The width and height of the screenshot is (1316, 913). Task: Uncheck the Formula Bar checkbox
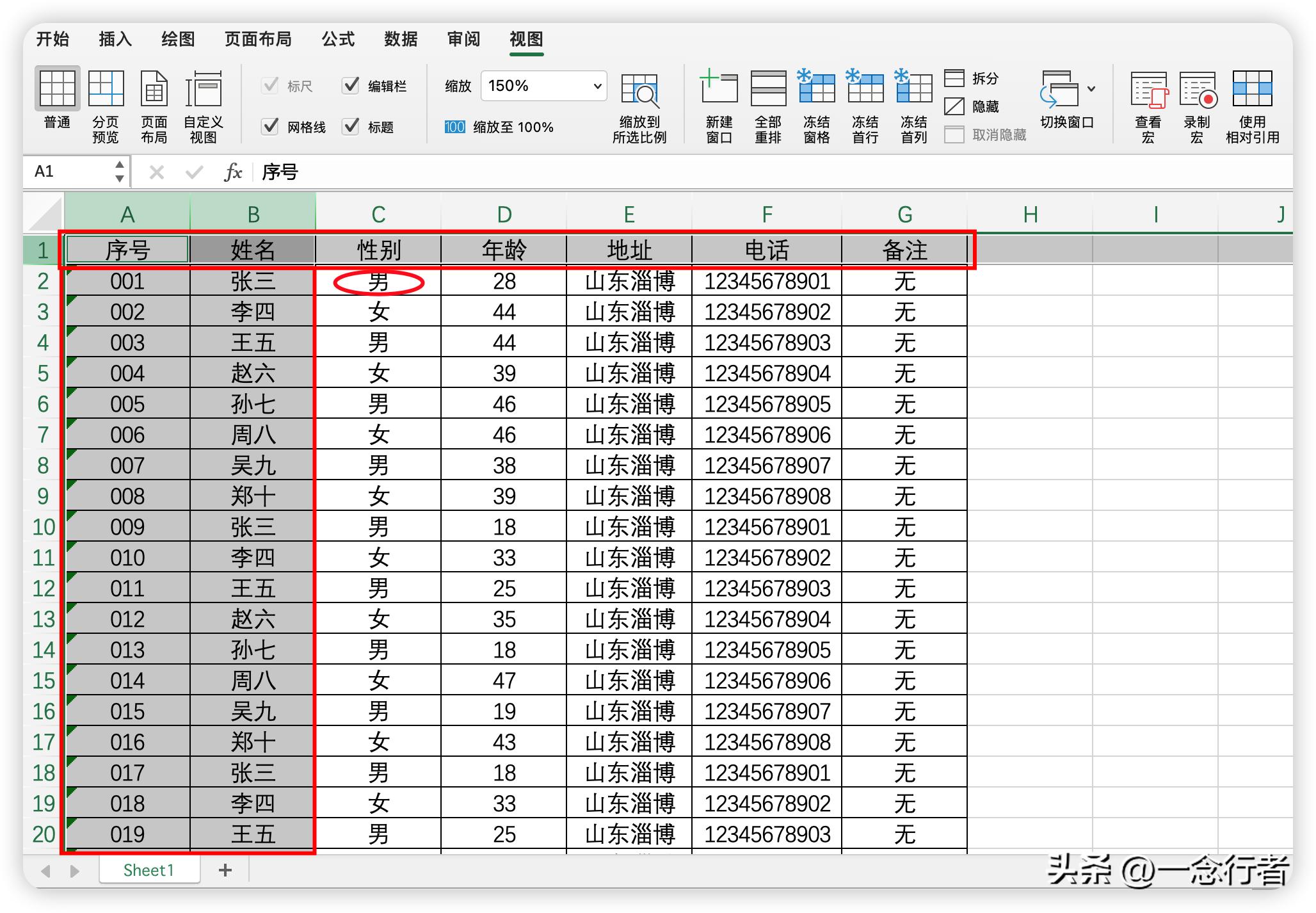351,85
